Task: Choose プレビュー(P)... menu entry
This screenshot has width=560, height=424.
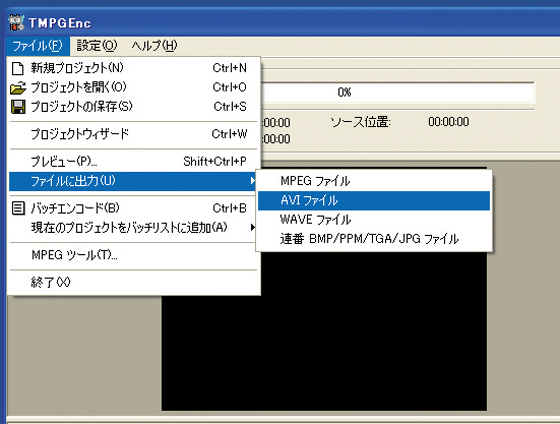Action: tap(133, 161)
